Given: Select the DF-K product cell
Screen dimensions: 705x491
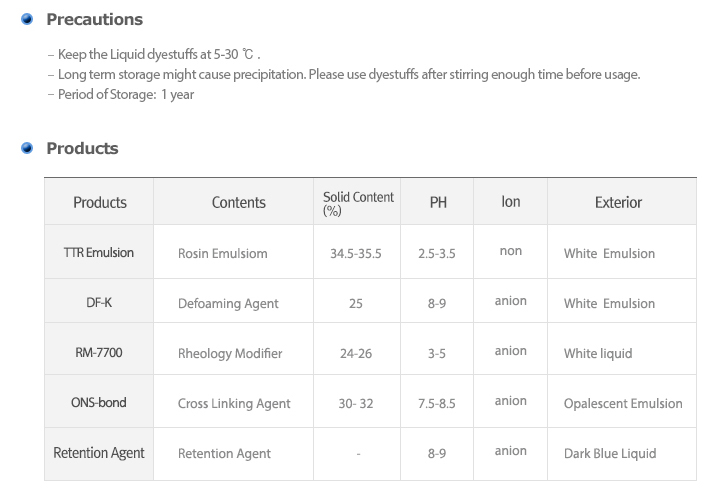Looking at the screenshot, I should (99, 301).
